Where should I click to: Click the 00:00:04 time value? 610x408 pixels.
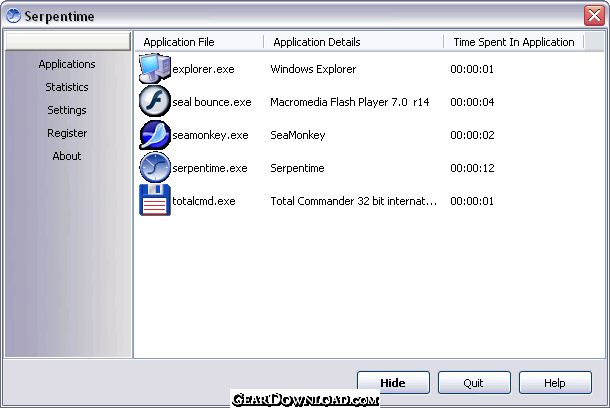point(472,102)
